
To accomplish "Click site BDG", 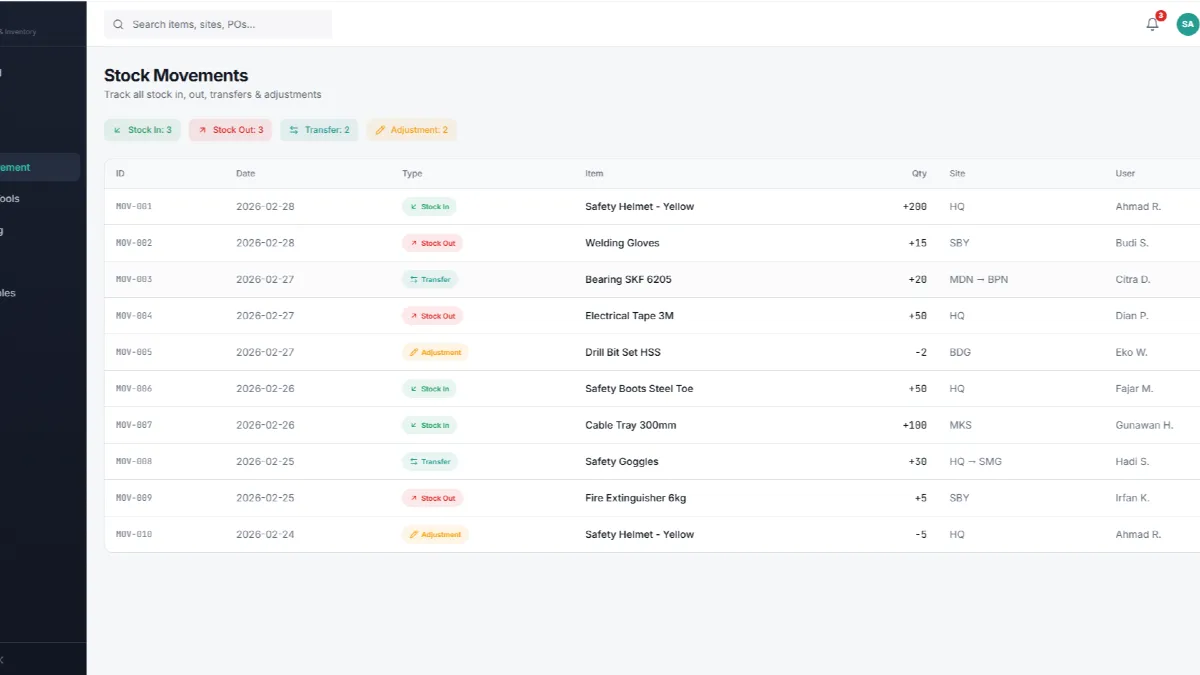I will 960,353.
